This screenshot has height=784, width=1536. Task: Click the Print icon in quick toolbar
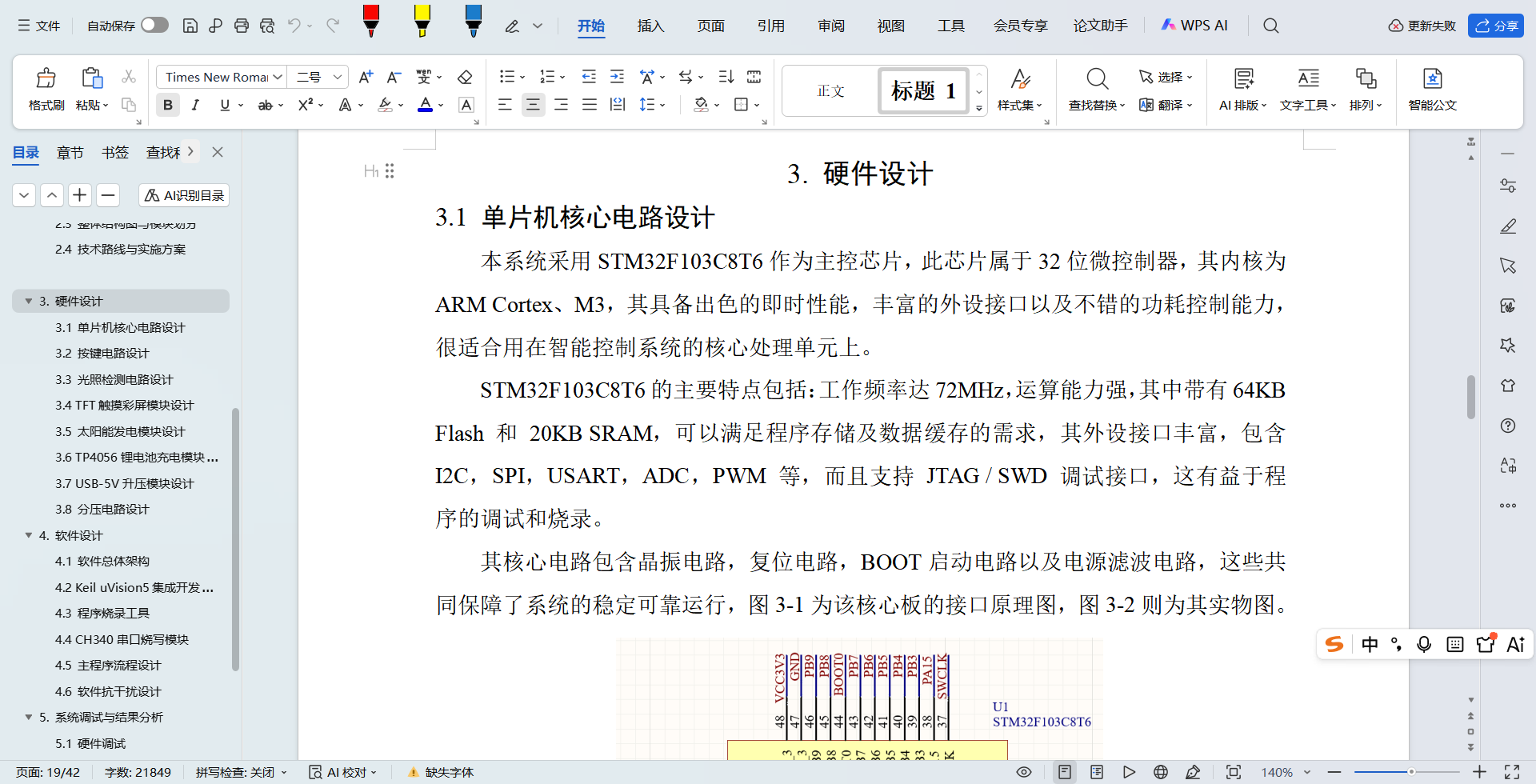[x=241, y=26]
